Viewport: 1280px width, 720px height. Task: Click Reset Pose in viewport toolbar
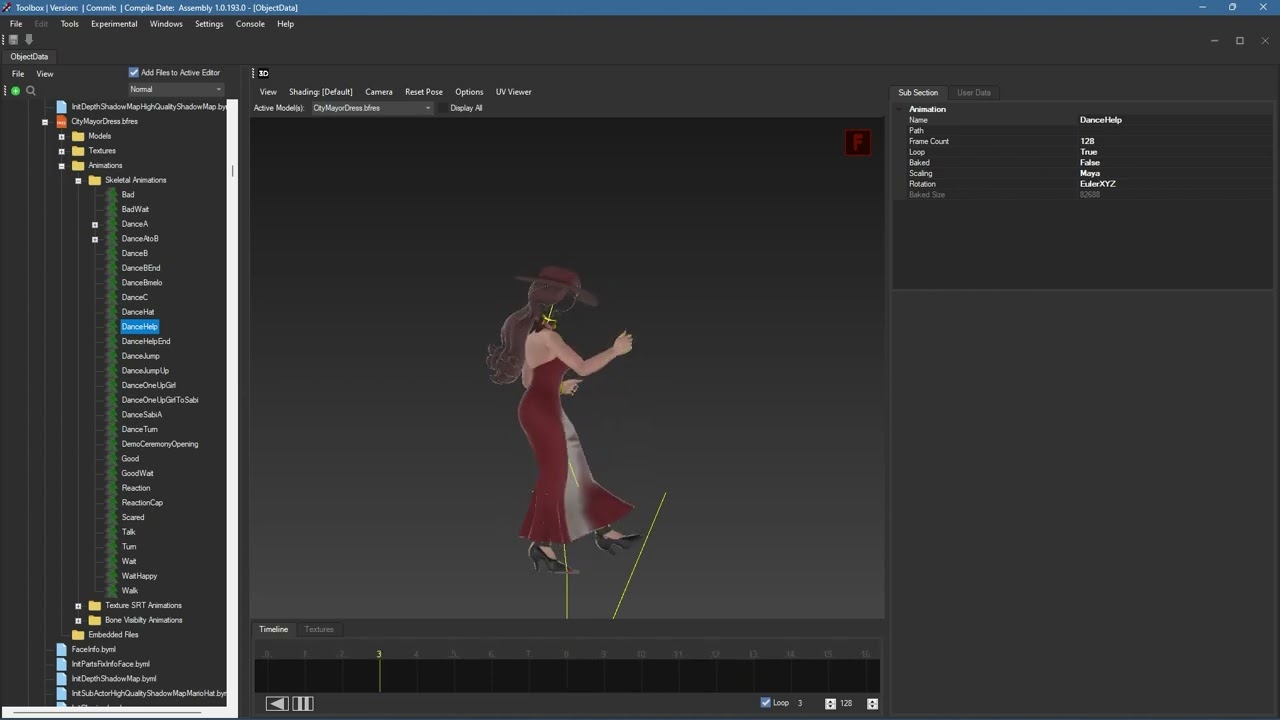(423, 92)
